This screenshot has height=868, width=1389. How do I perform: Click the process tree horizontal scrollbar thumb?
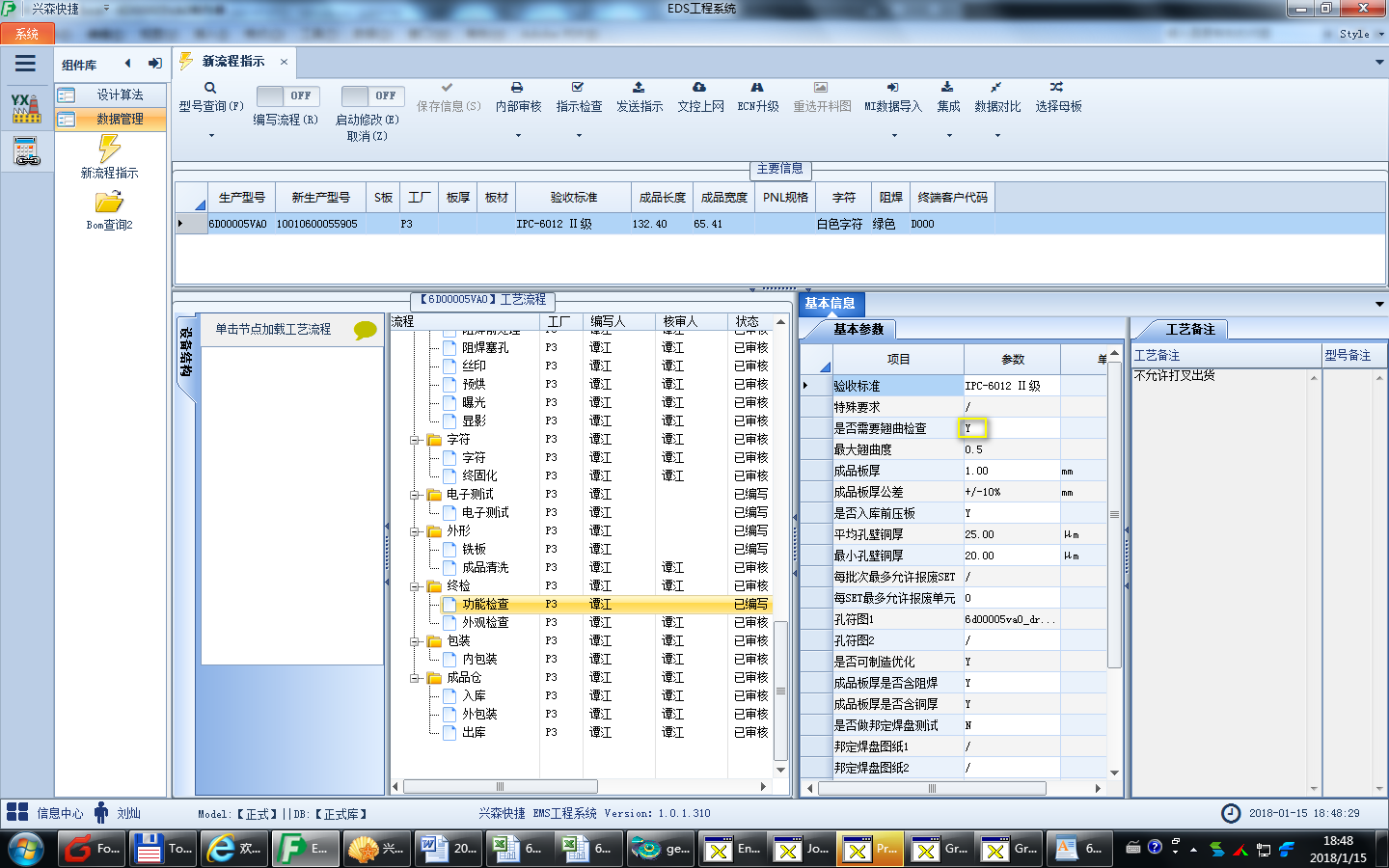point(500,786)
